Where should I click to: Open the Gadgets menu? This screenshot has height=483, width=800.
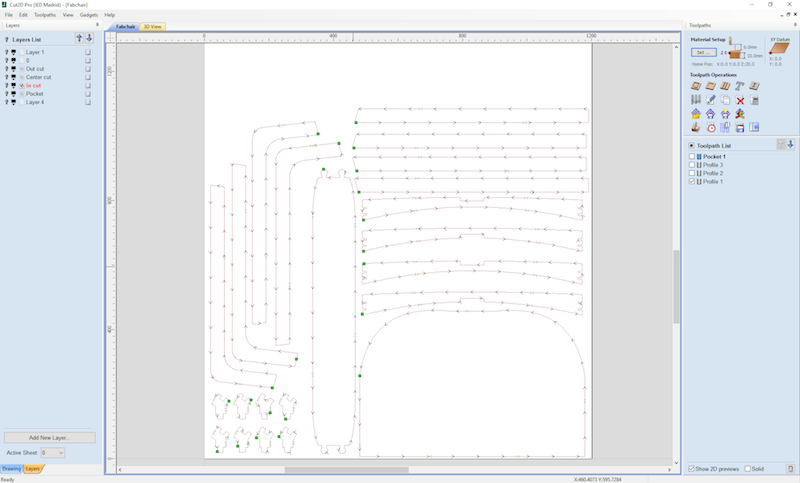89,15
